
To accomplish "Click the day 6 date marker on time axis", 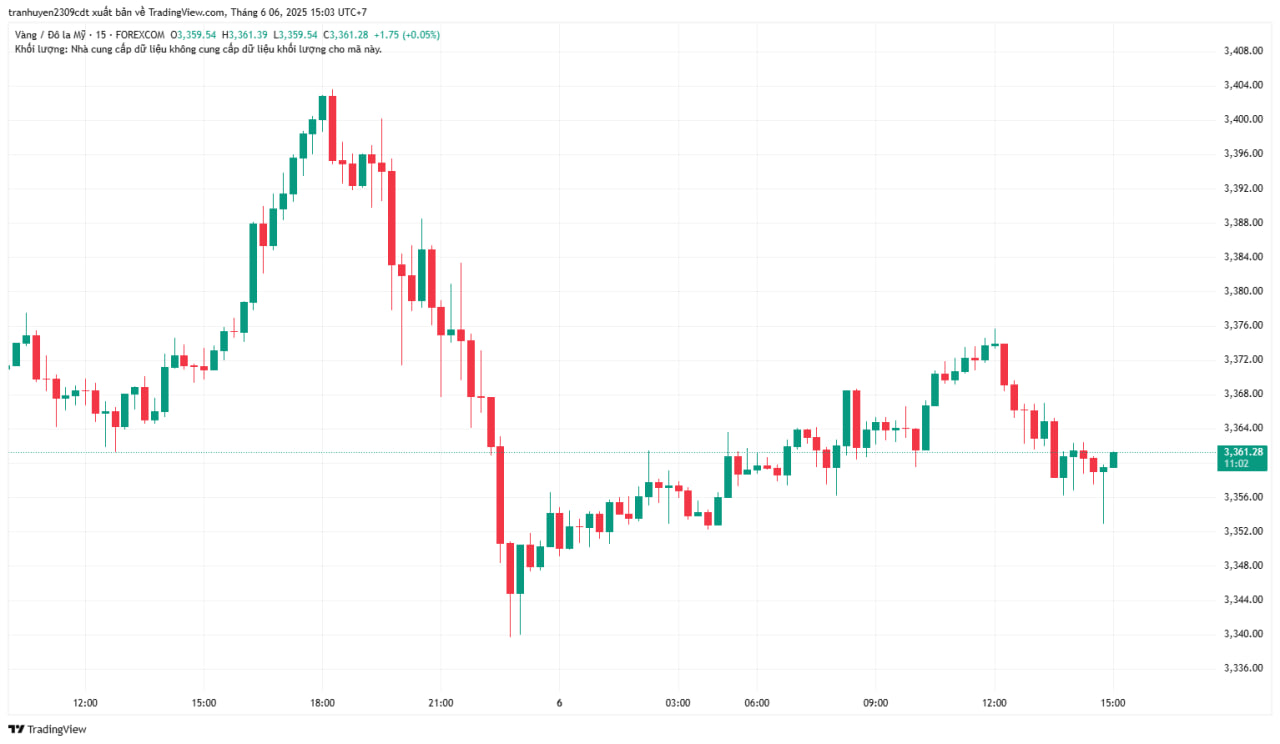I will tap(559, 703).
